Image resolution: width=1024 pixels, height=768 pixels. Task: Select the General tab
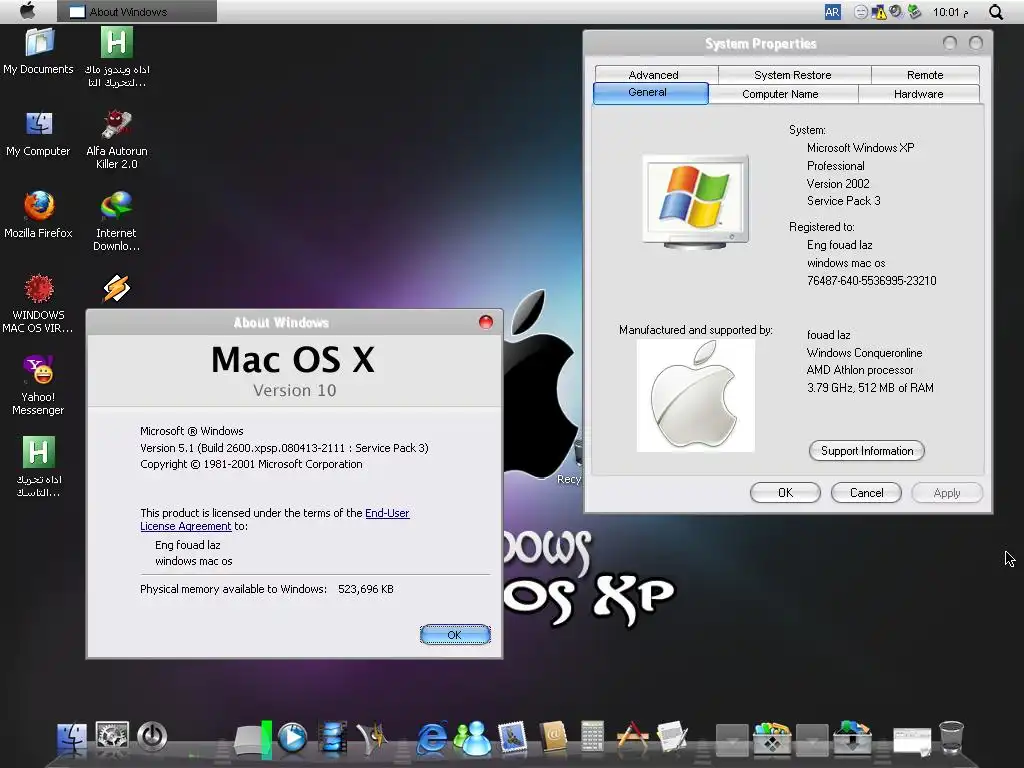tap(648, 93)
